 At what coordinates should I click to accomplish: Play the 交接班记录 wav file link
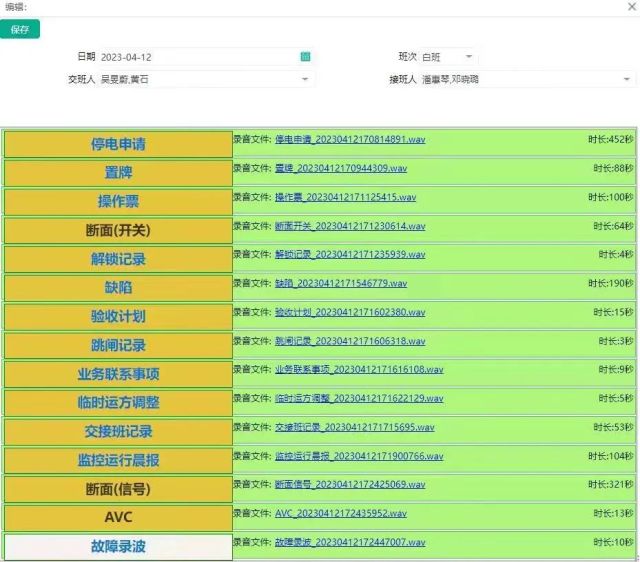354,428
